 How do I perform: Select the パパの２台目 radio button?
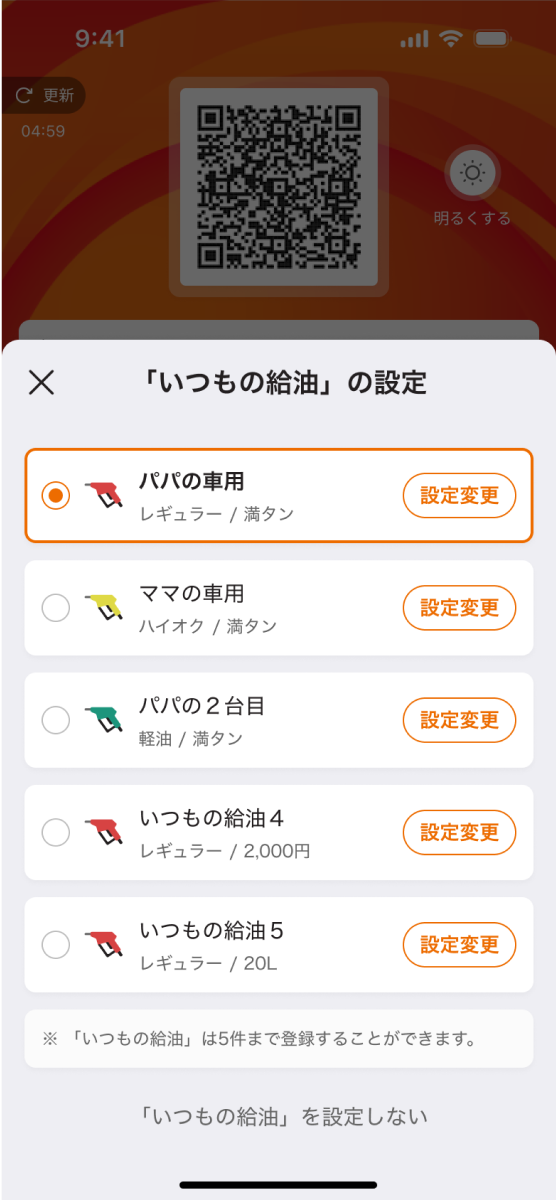(x=56, y=720)
